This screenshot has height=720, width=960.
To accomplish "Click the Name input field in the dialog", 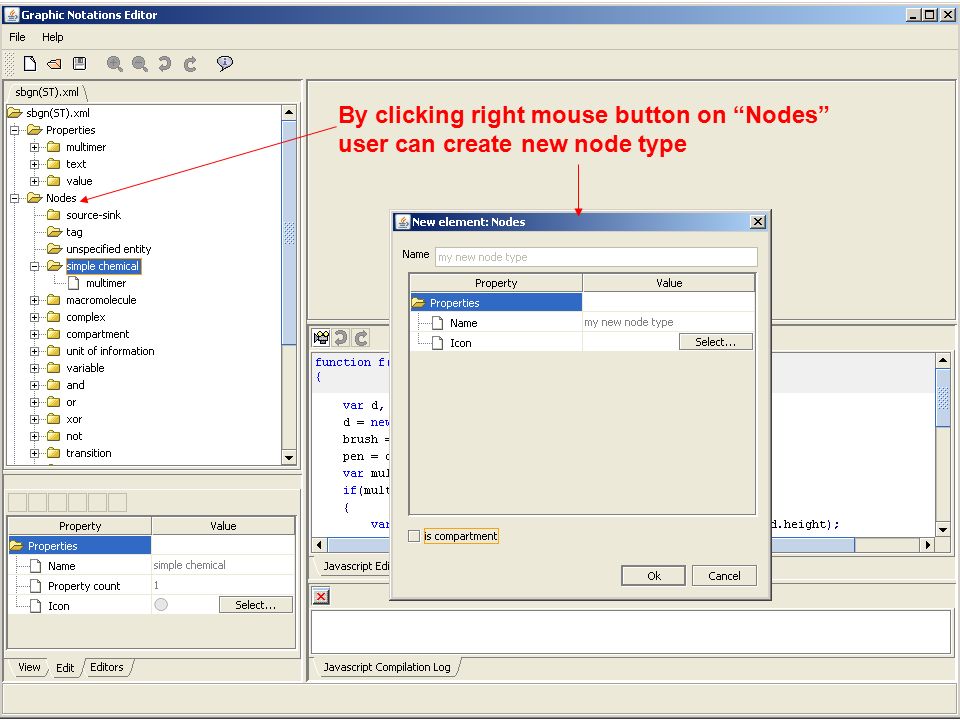I will 596,257.
